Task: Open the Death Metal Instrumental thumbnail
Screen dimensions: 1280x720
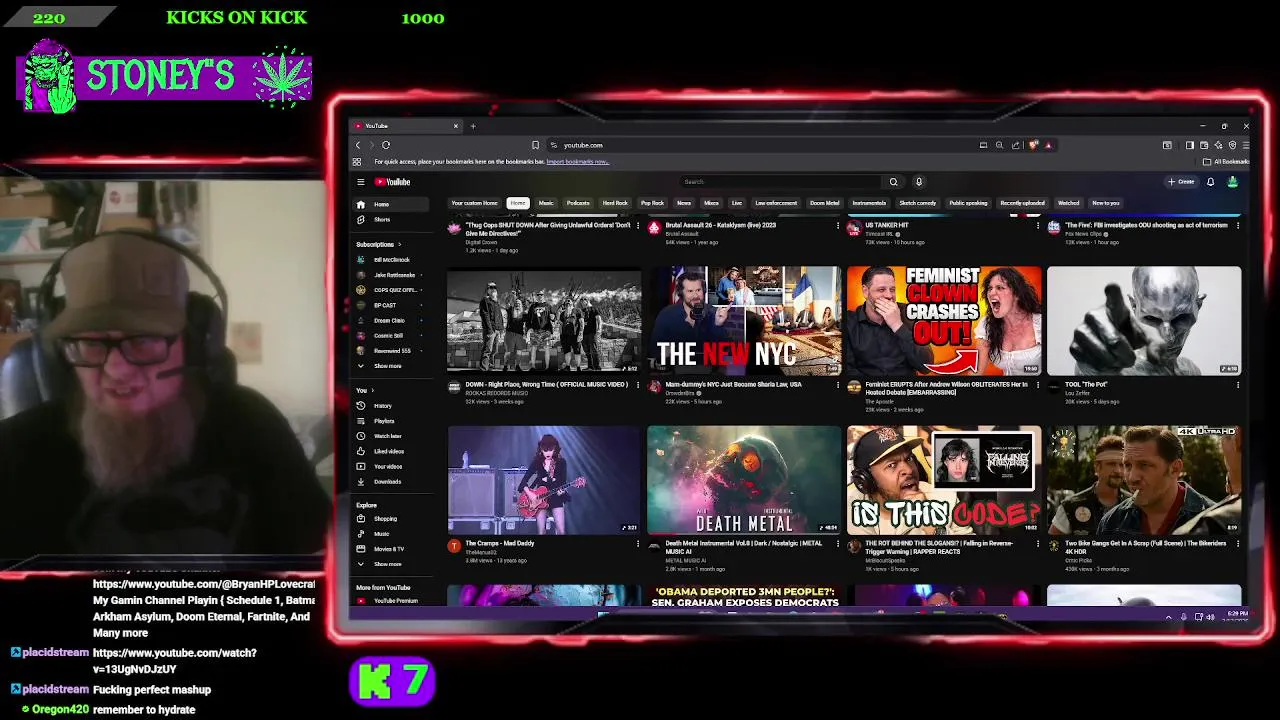Action: (744, 480)
